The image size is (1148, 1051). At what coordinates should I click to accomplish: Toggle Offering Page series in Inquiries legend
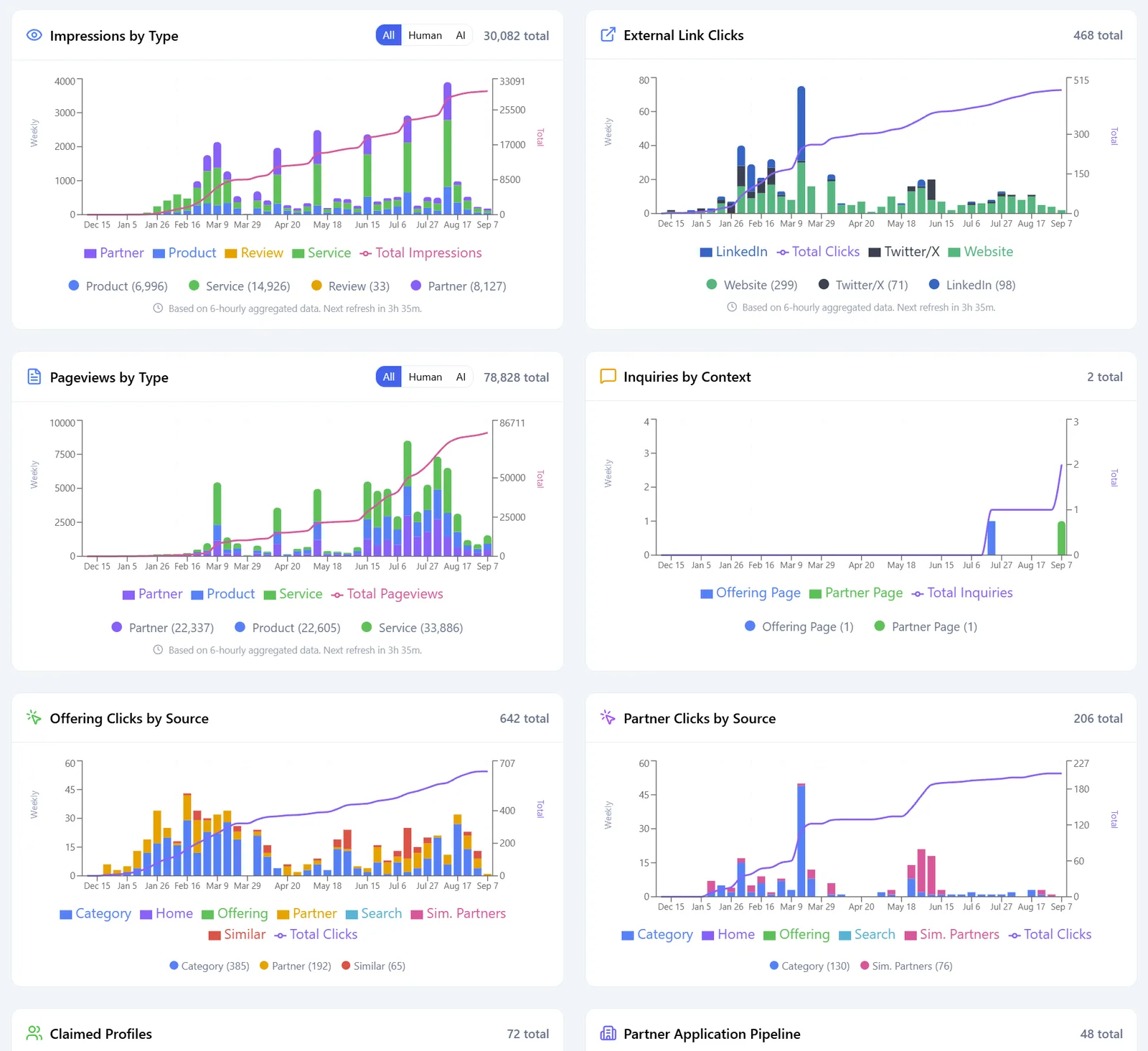[751, 593]
